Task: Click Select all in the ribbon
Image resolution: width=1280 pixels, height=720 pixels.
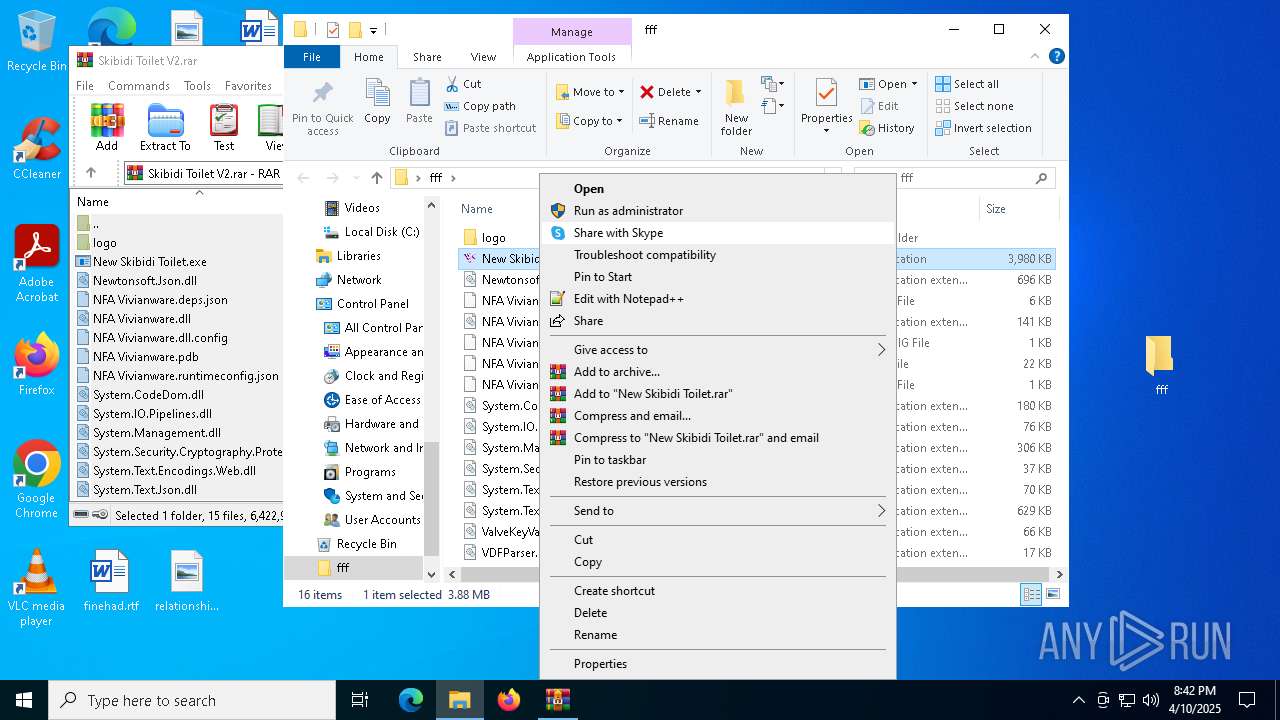Action: pos(967,84)
